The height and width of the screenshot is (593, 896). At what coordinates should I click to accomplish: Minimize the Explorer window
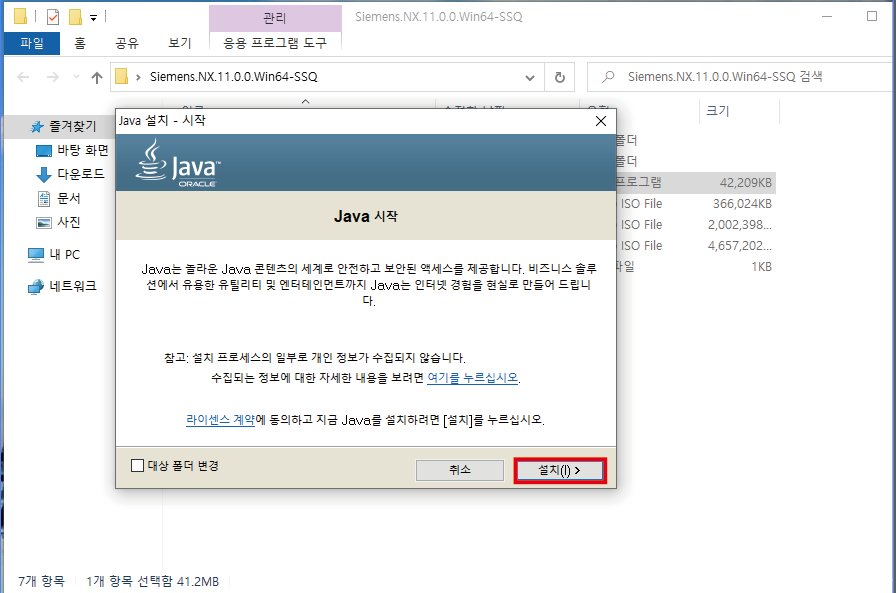(827, 17)
